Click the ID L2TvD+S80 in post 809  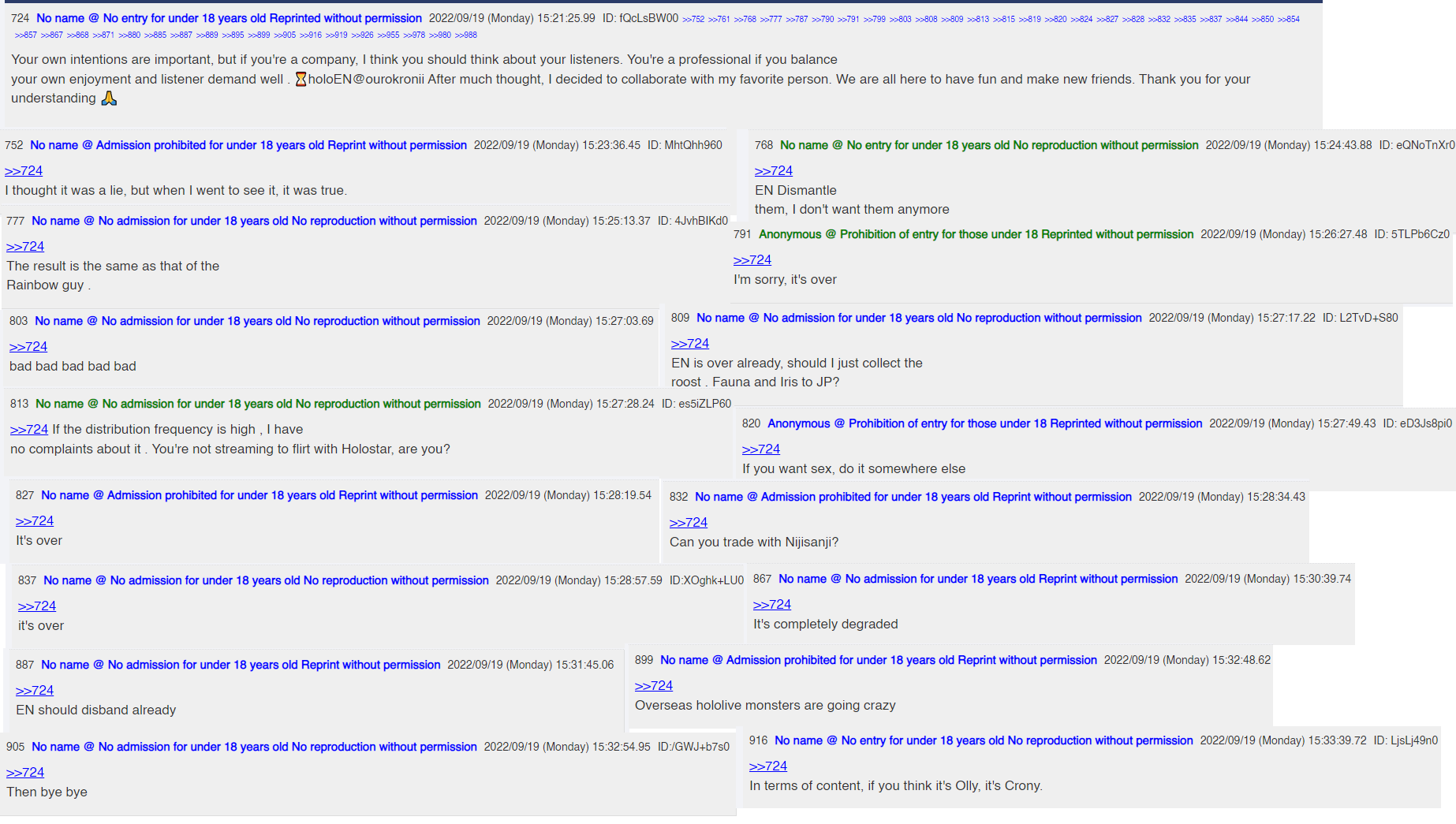[x=1361, y=318]
